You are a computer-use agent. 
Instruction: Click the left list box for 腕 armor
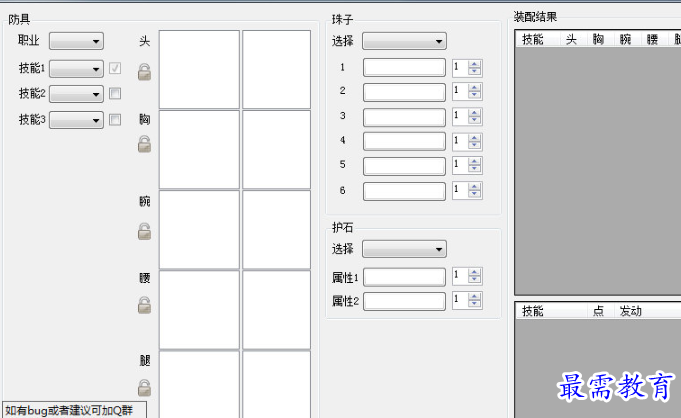[x=199, y=229]
